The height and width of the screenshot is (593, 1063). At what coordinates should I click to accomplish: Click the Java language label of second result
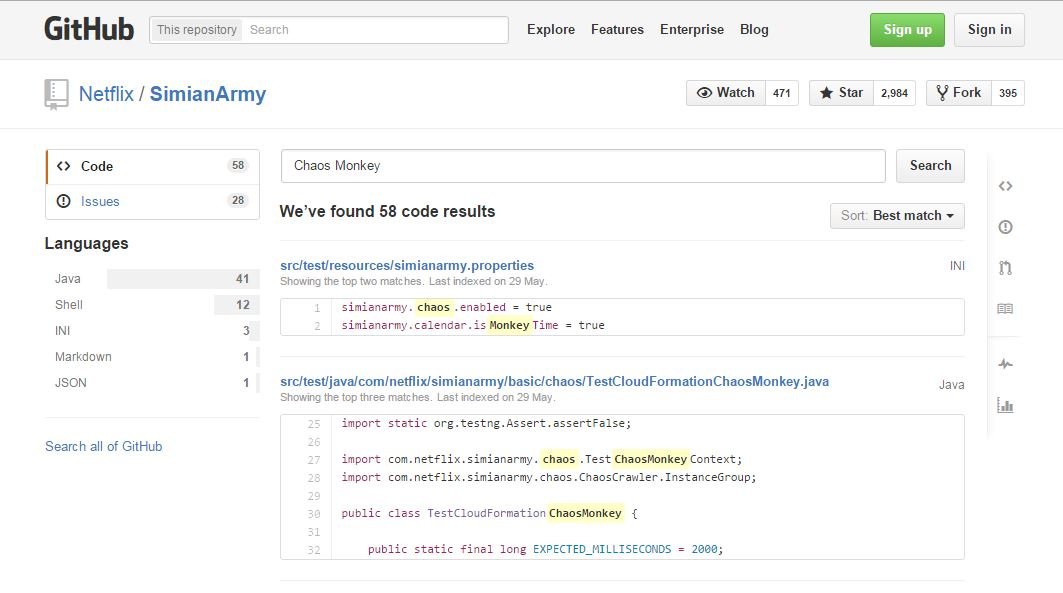tap(951, 384)
